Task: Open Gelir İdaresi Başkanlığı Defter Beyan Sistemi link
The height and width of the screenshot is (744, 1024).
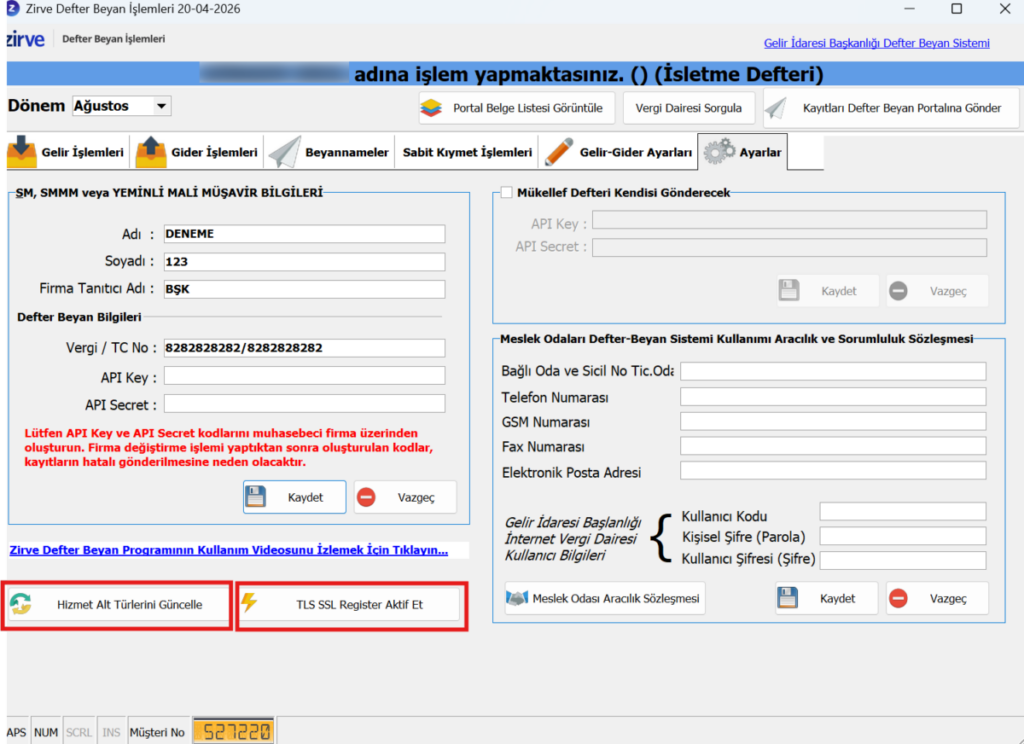Action: click(x=876, y=43)
